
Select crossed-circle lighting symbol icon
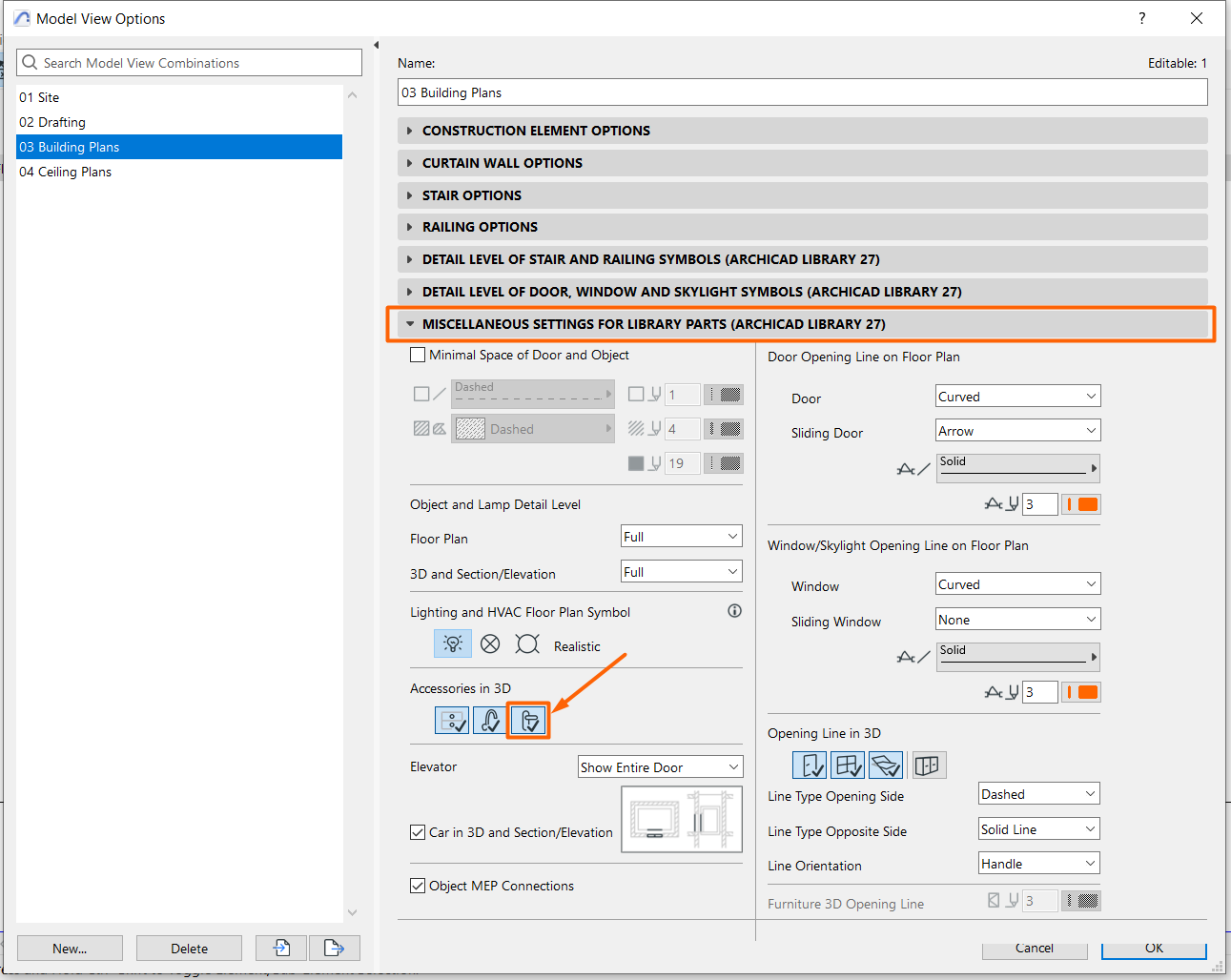click(x=490, y=644)
